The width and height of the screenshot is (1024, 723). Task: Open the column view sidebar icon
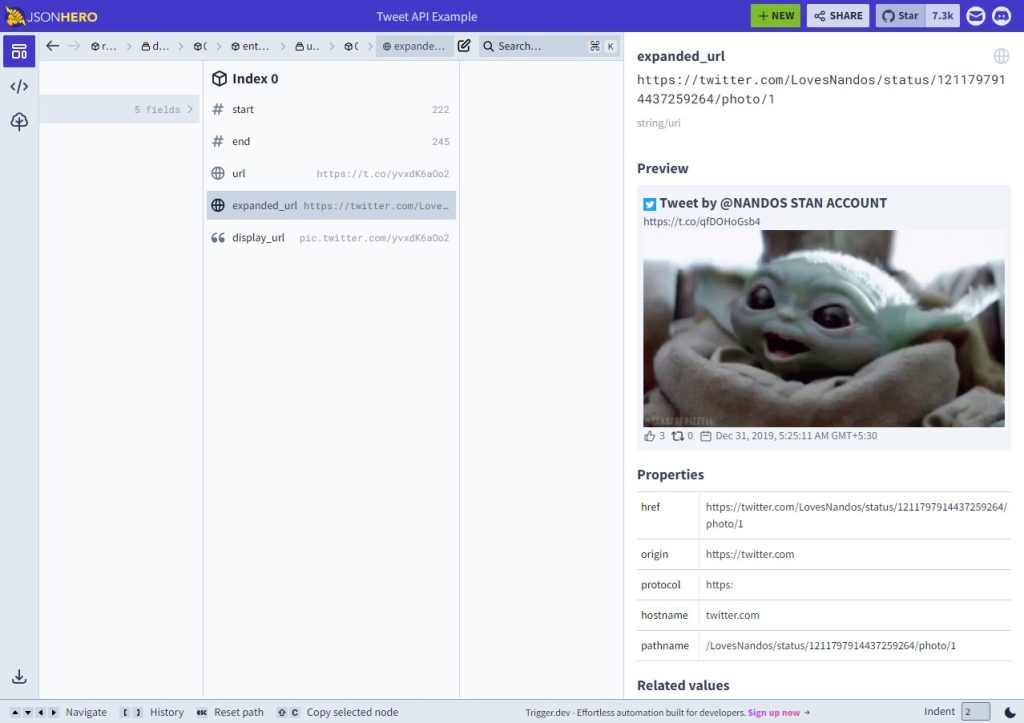click(19, 52)
